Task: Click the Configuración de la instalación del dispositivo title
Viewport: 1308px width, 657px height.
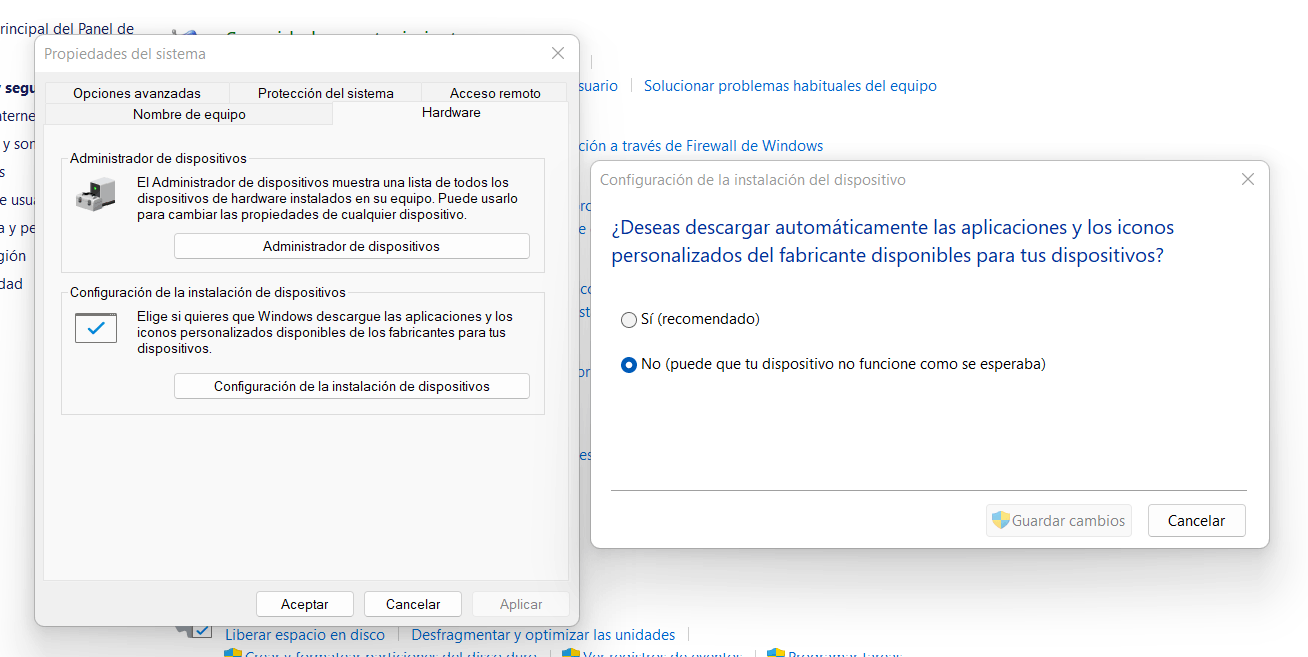Action: [752, 180]
